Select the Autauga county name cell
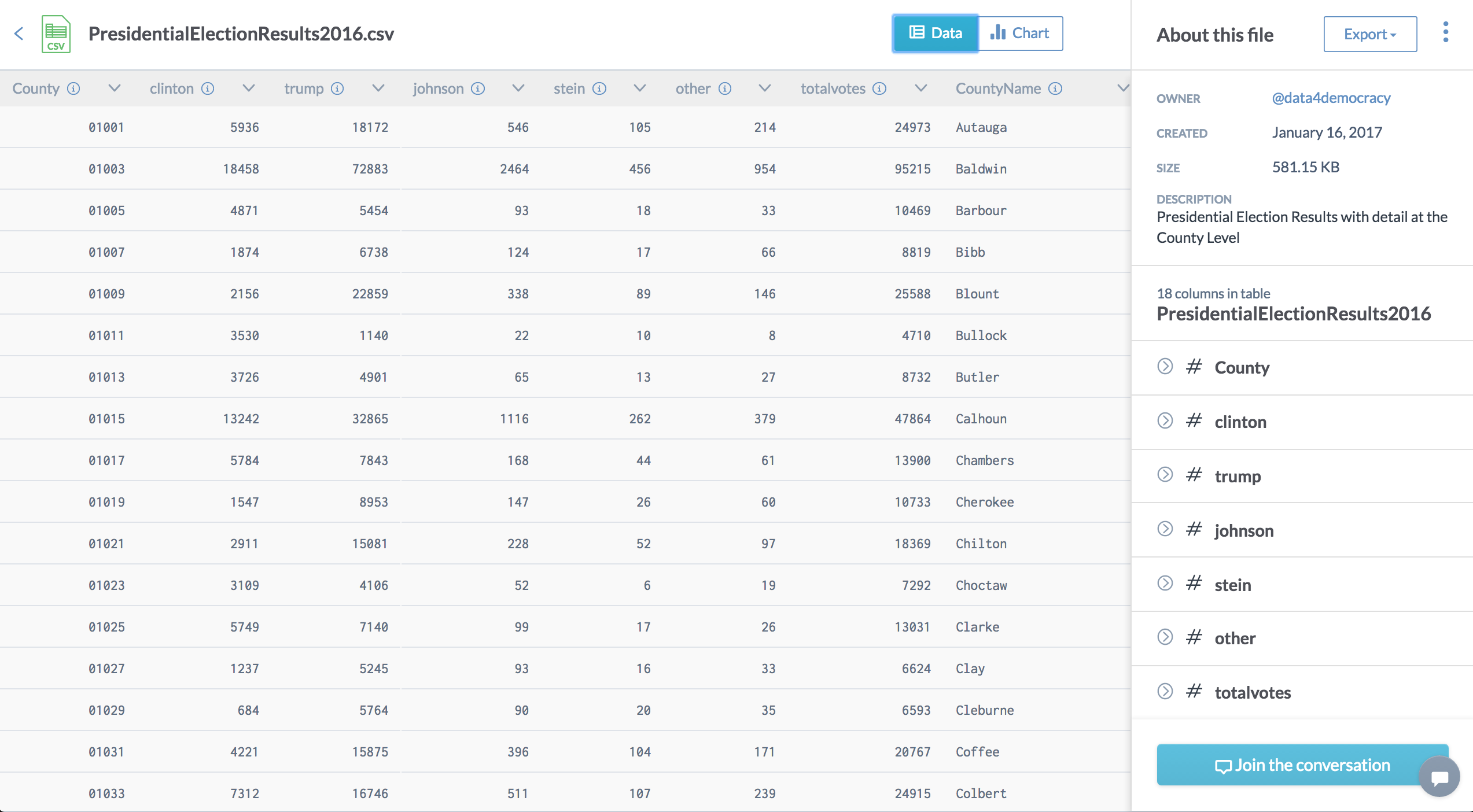The image size is (1473, 812). click(981, 127)
